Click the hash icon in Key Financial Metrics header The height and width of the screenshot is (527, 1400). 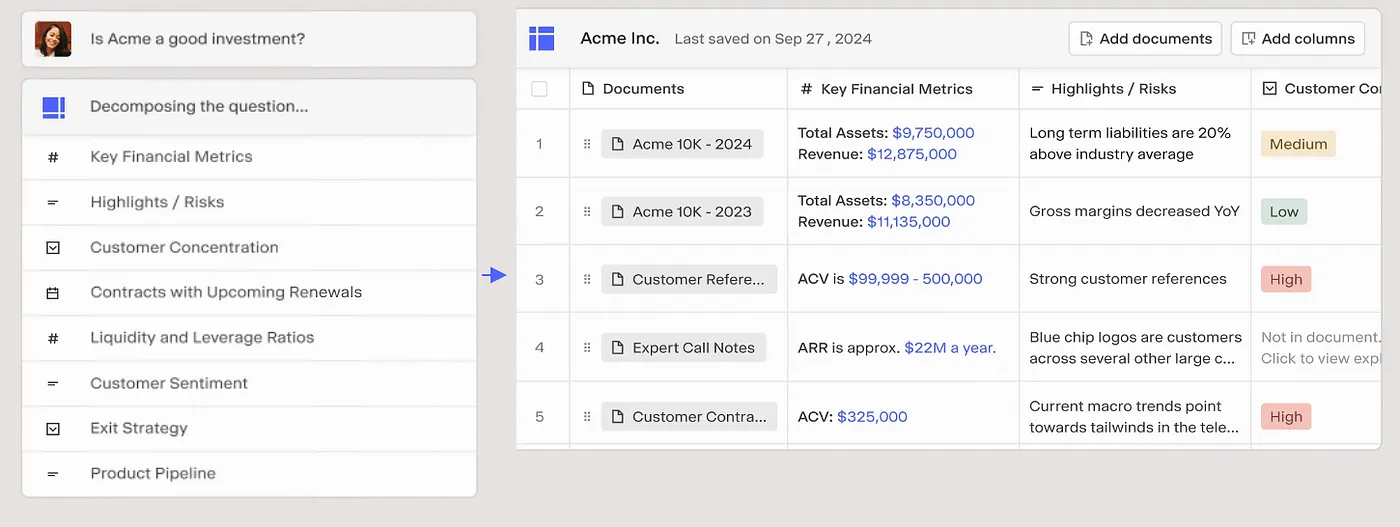point(806,89)
